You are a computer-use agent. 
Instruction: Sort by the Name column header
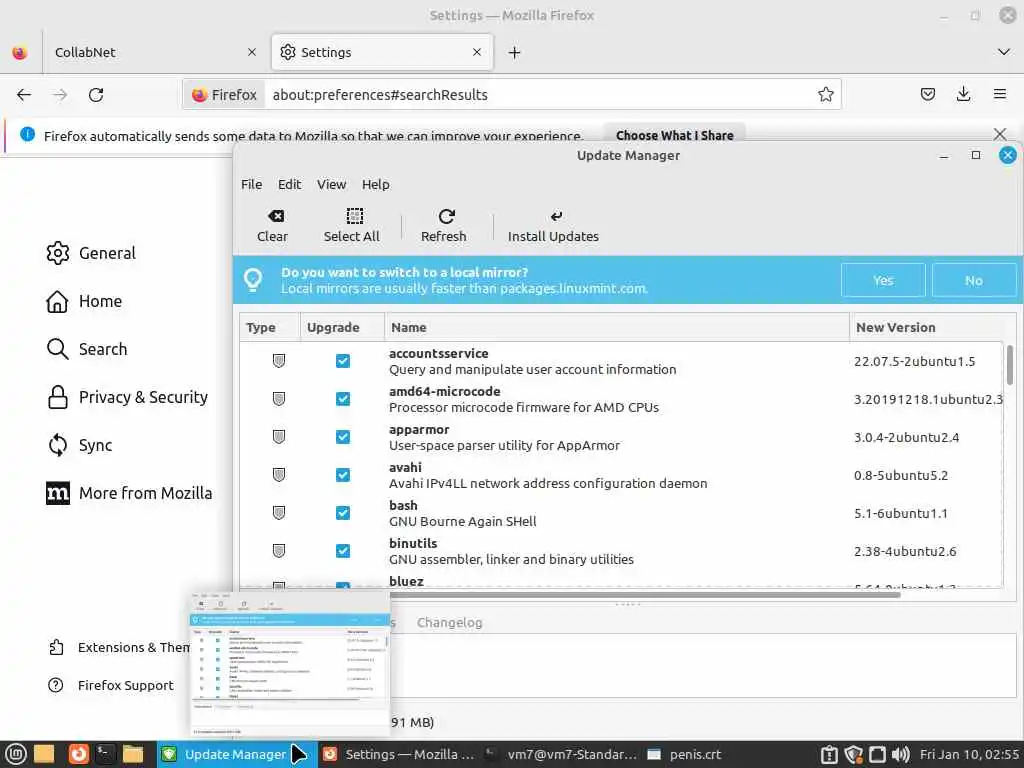(616, 327)
